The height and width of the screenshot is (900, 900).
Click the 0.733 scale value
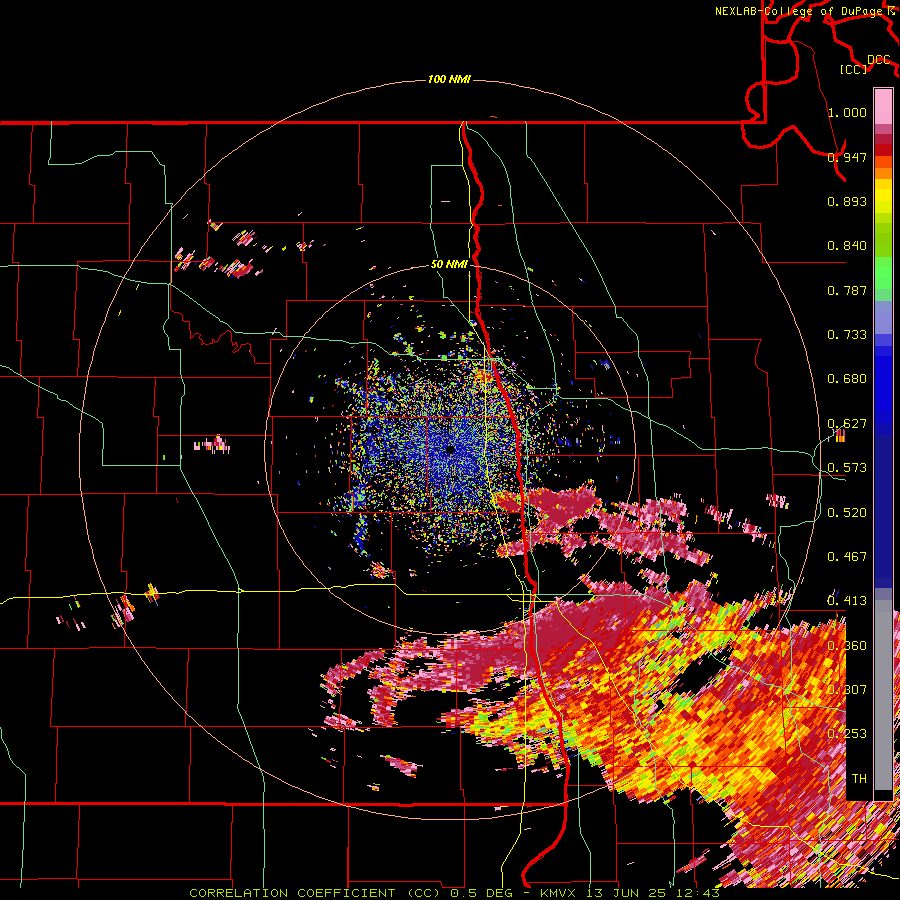tap(847, 335)
